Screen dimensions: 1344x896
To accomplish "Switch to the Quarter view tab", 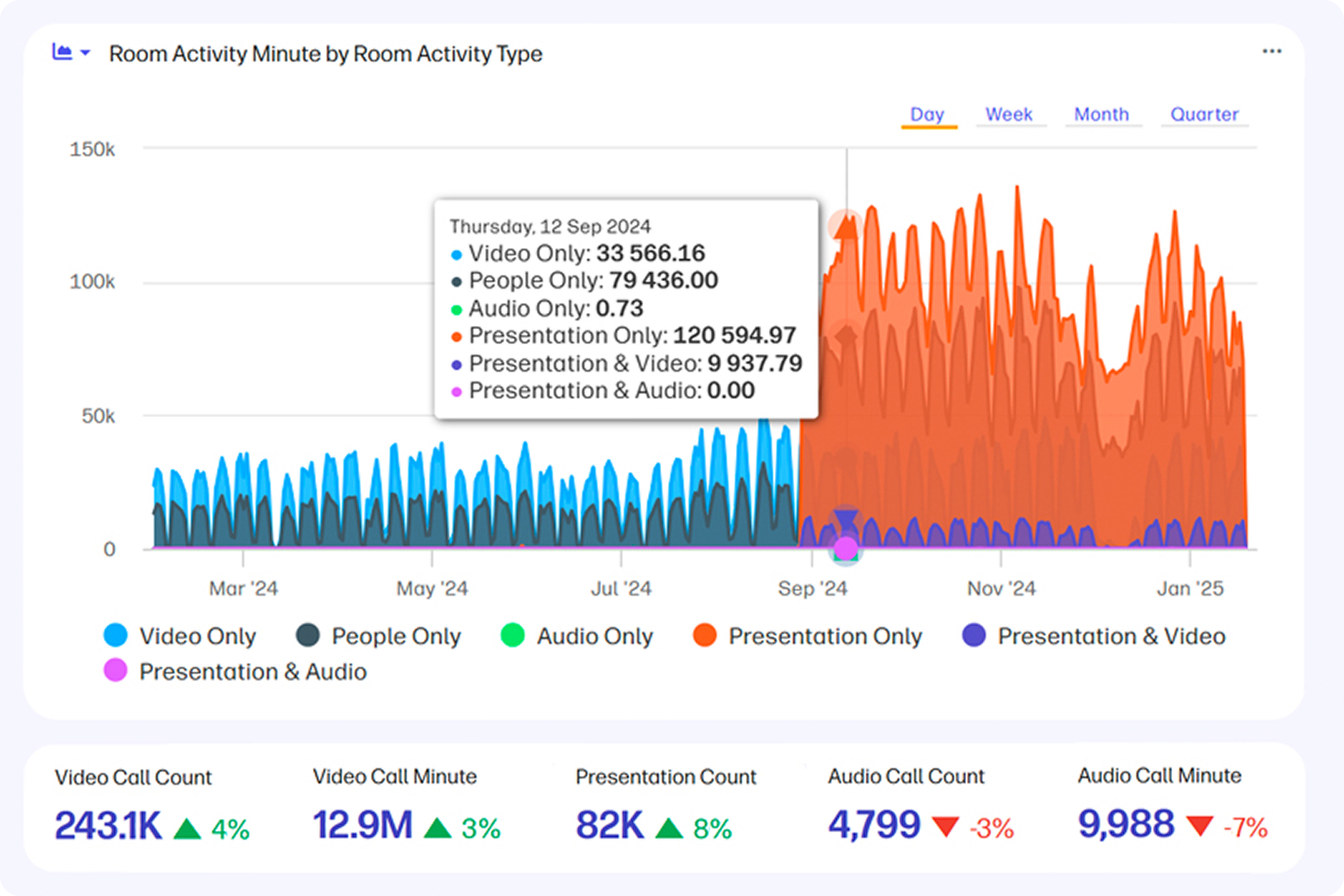I will (1203, 114).
